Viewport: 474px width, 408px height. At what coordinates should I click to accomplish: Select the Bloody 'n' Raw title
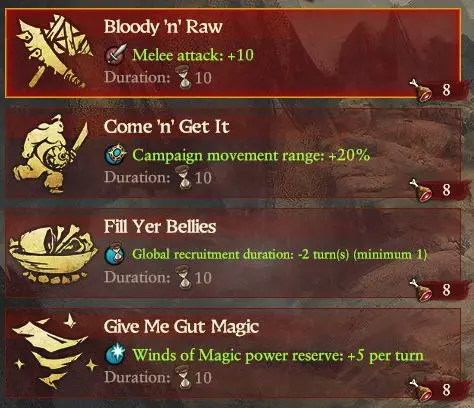coord(163,27)
